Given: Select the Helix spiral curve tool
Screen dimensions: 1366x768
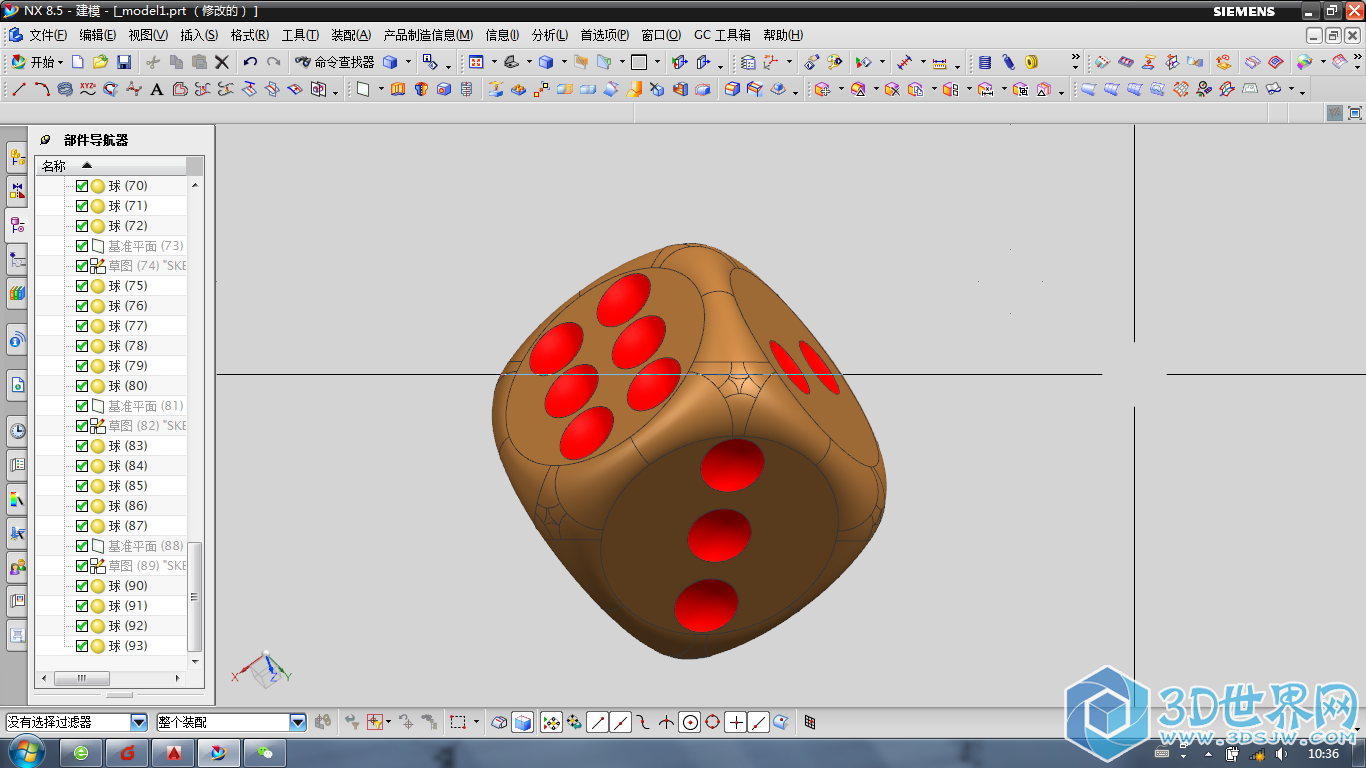Looking at the screenshot, I should point(65,89).
